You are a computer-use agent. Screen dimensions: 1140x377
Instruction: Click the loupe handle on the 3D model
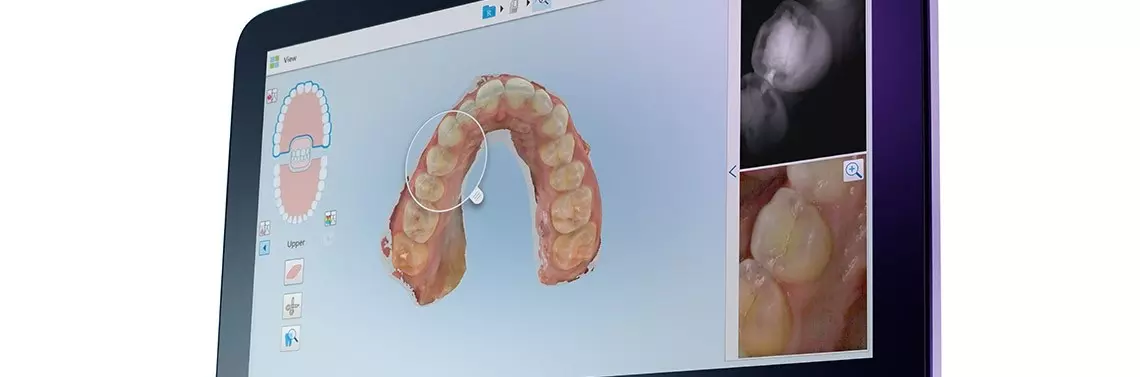476,195
